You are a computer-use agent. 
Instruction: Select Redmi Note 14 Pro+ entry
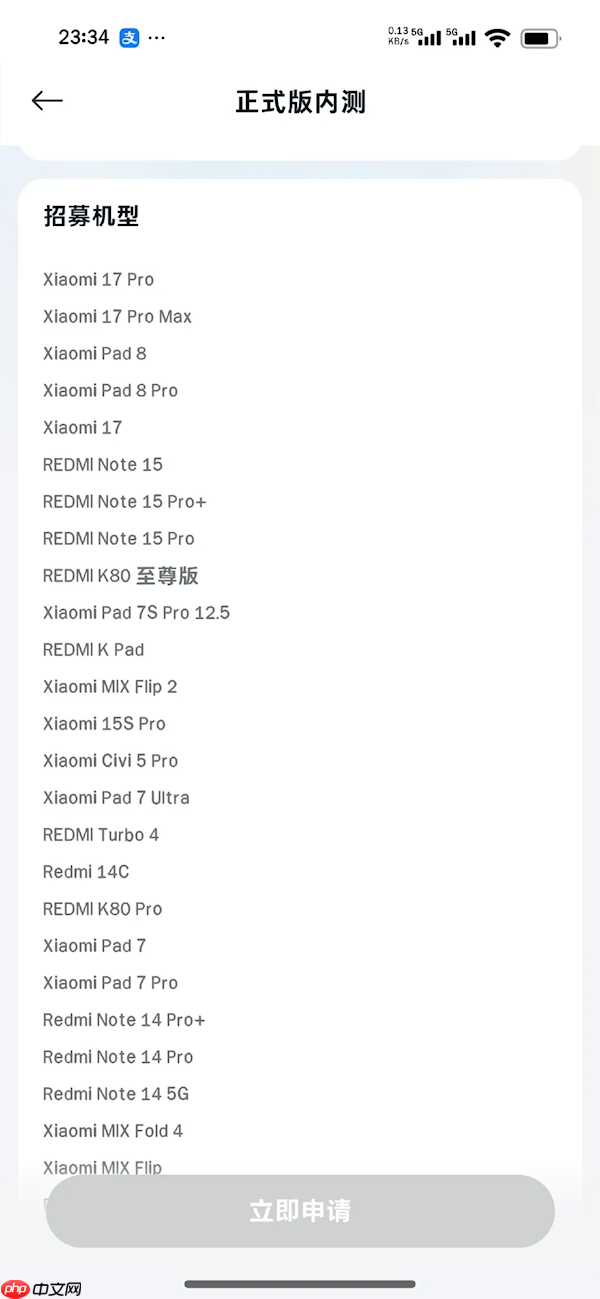(124, 1019)
